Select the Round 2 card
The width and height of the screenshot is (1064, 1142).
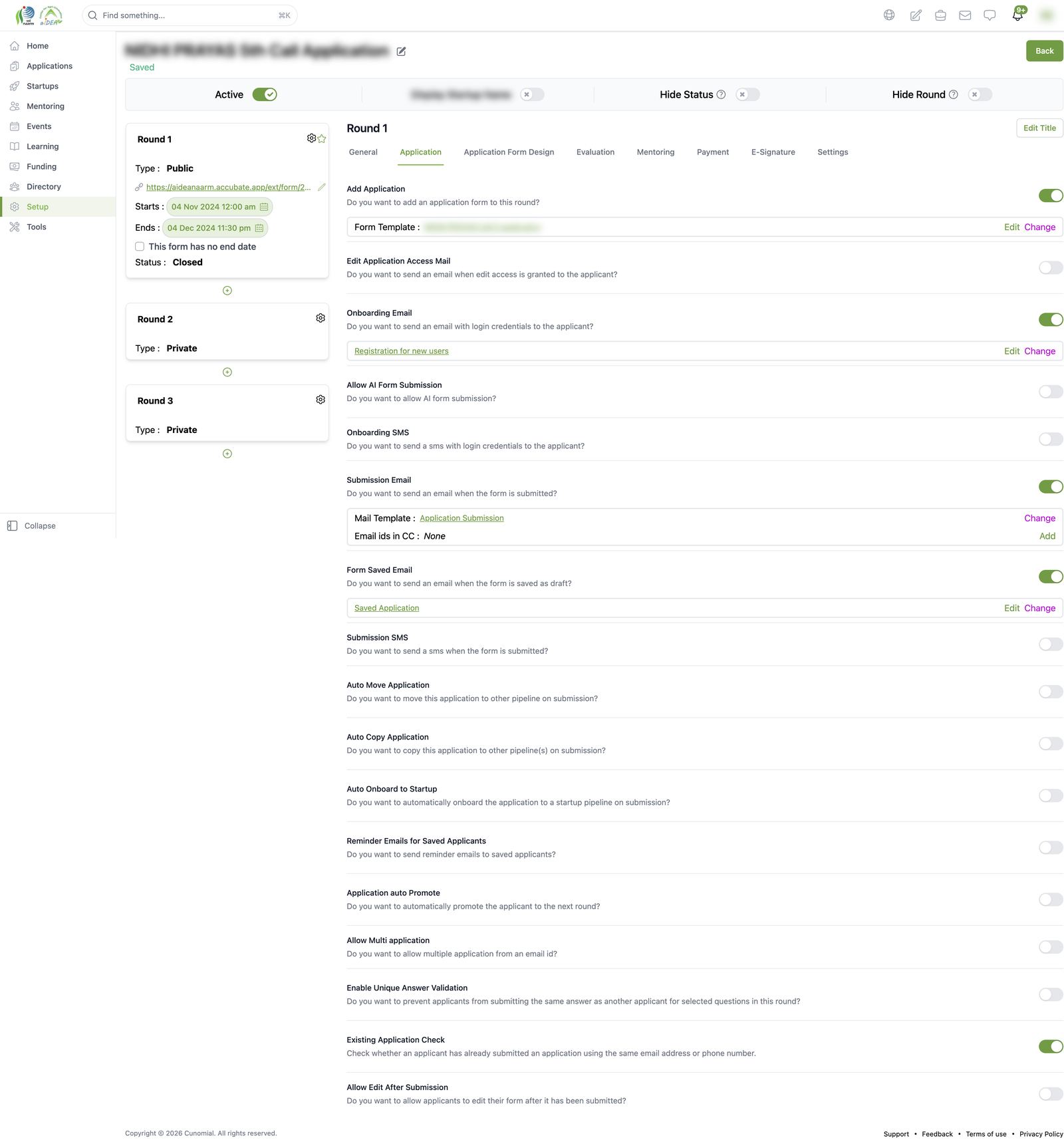[227, 332]
